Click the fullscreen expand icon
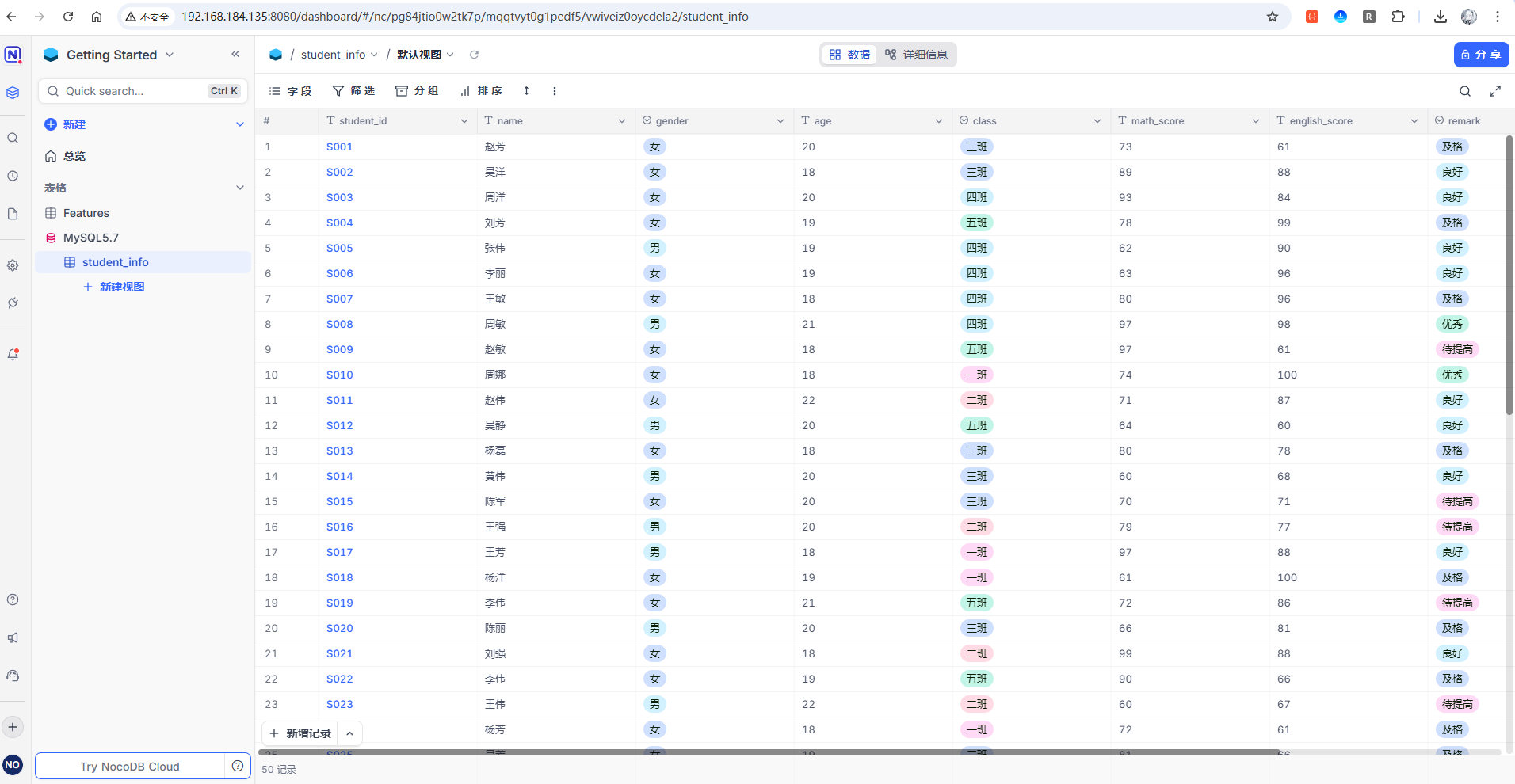This screenshot has width=1515, height=784. (x=1495, y=91)
